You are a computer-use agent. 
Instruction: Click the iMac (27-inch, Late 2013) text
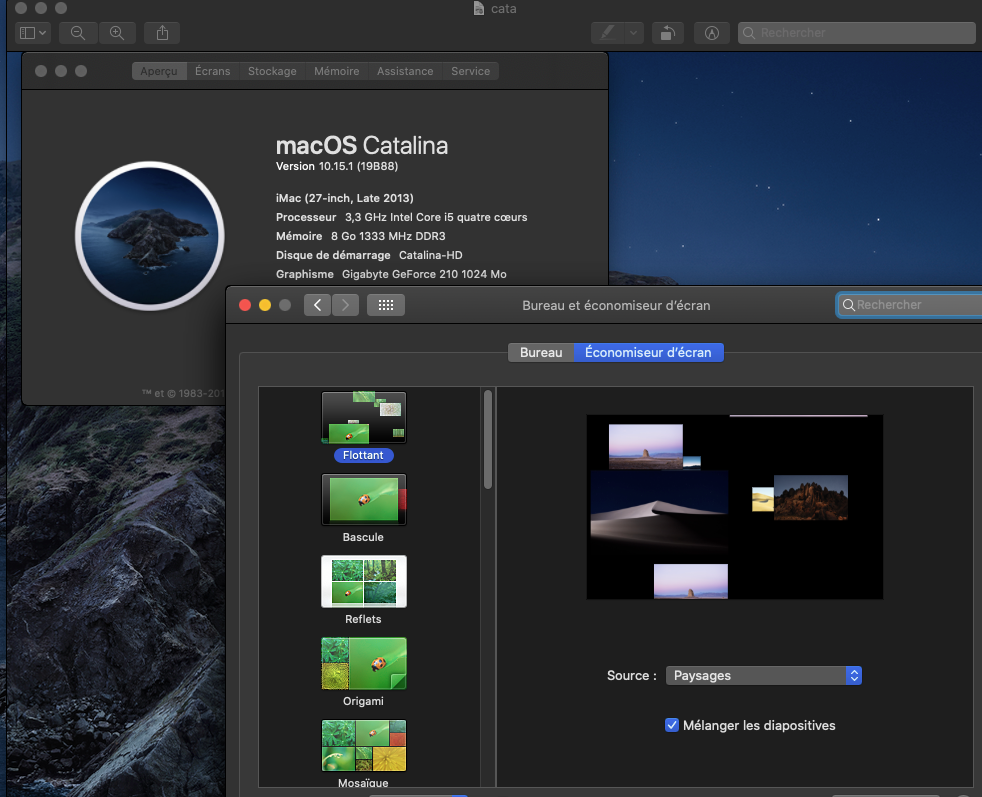[x=344, y=198]
